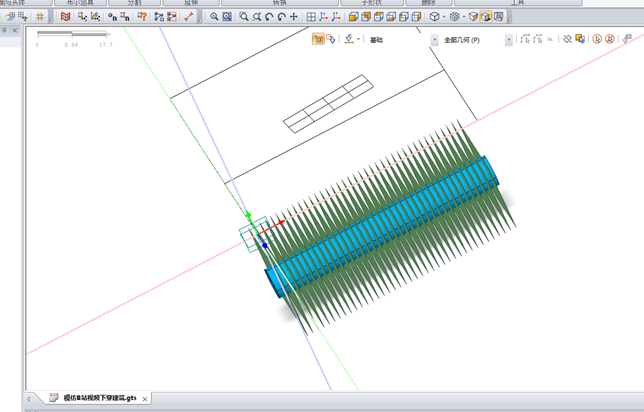Screen dimensions: 644x412
Task: Switch to the unselect mode icon
Action: 331,39
